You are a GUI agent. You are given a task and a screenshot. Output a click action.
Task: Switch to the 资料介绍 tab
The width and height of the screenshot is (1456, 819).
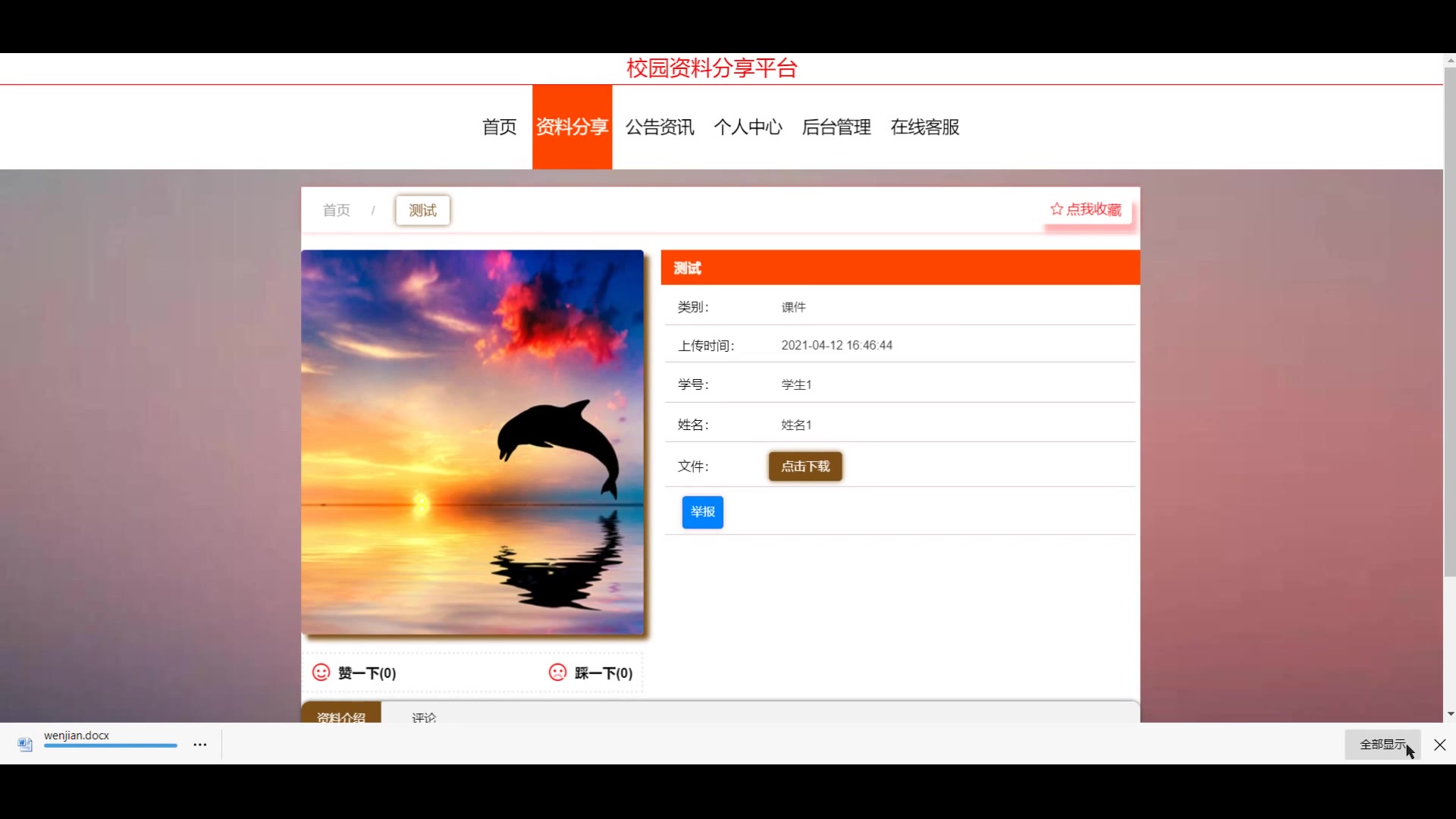[x=341, y=714]
